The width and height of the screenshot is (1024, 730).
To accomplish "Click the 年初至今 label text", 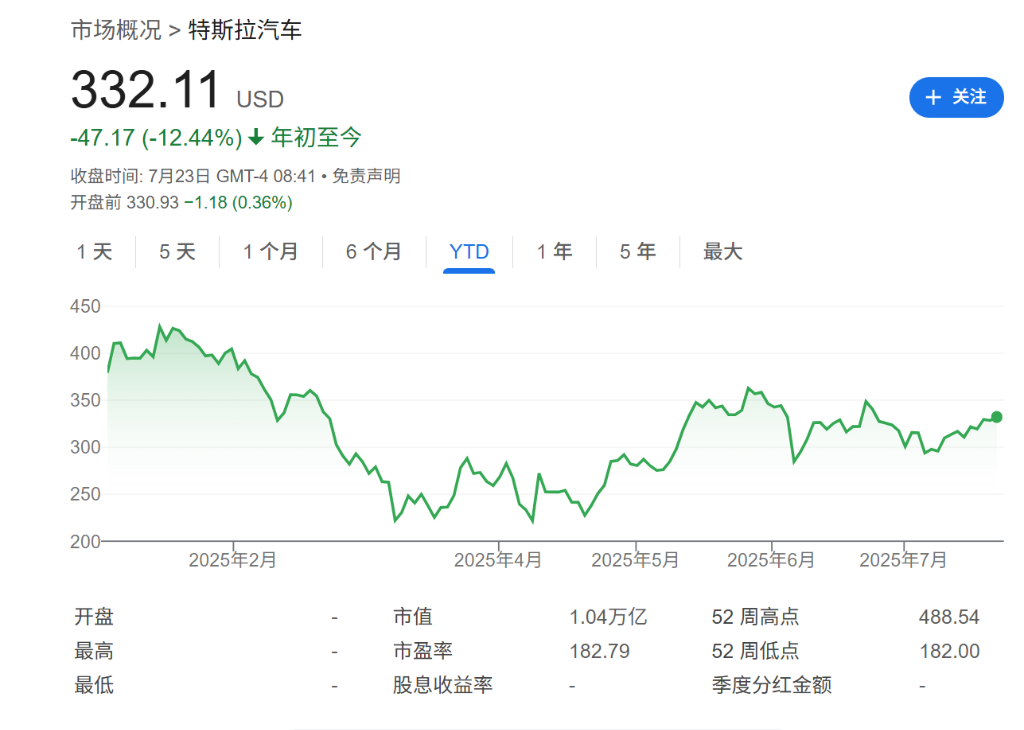I will click(316, 137).
